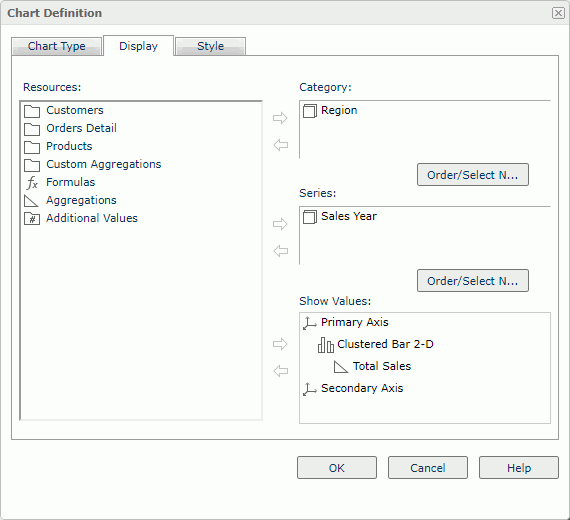Select Formulas label in Resources

(x=71, y=182)
